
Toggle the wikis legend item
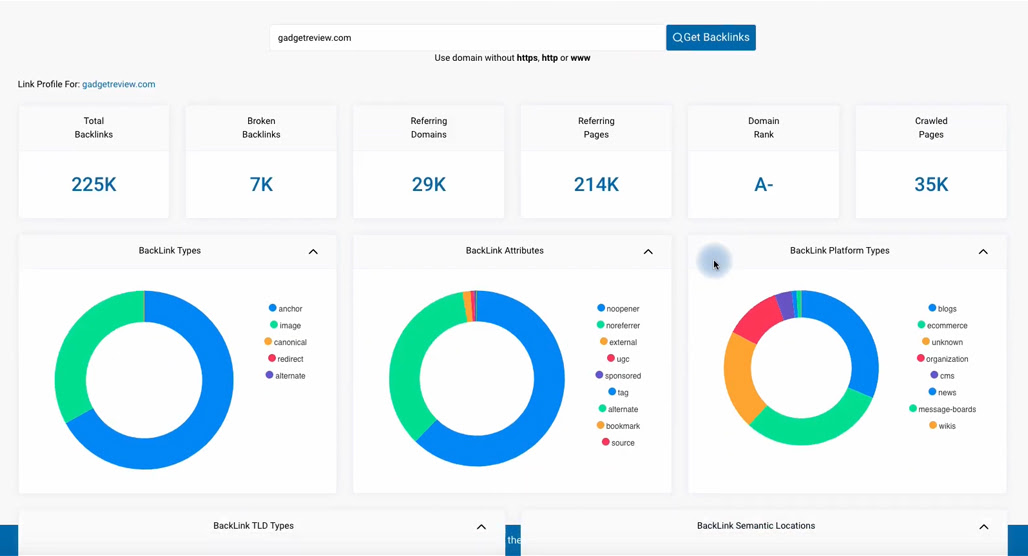click(942, 426)
